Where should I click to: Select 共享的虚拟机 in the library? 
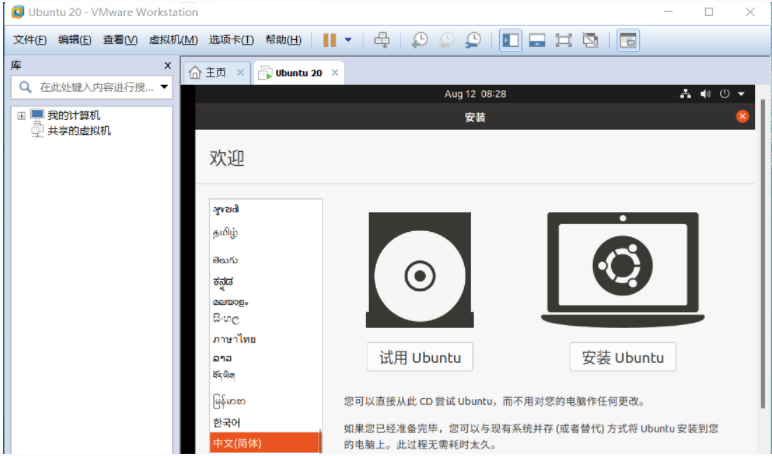(79, 130)
